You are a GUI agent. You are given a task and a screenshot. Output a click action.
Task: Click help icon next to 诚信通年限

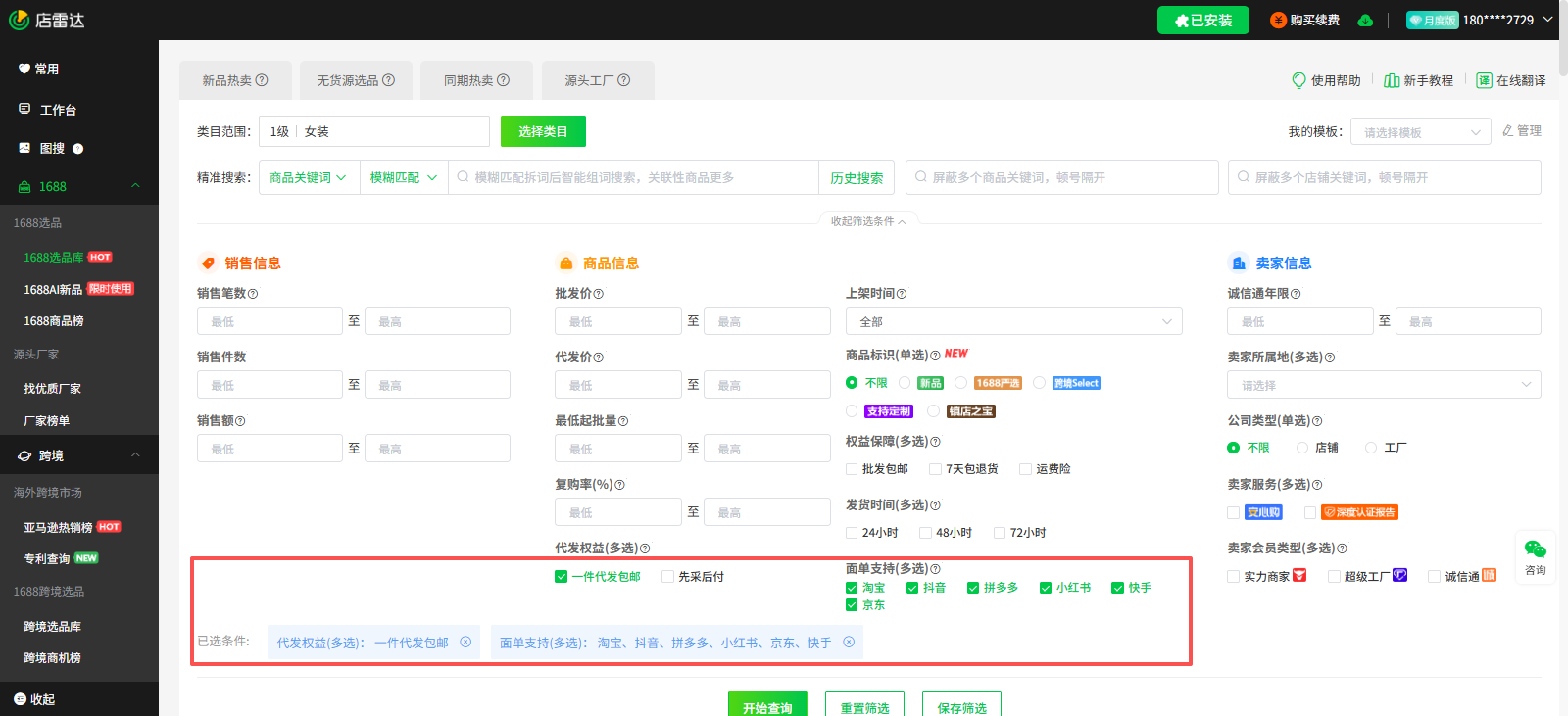tap(1296, 294)
